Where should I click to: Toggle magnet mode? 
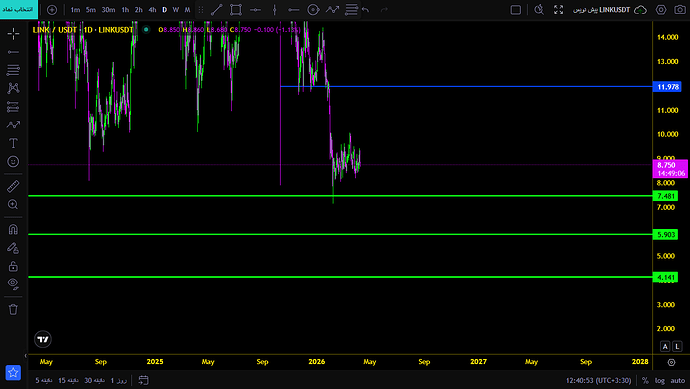coord(13,229)
